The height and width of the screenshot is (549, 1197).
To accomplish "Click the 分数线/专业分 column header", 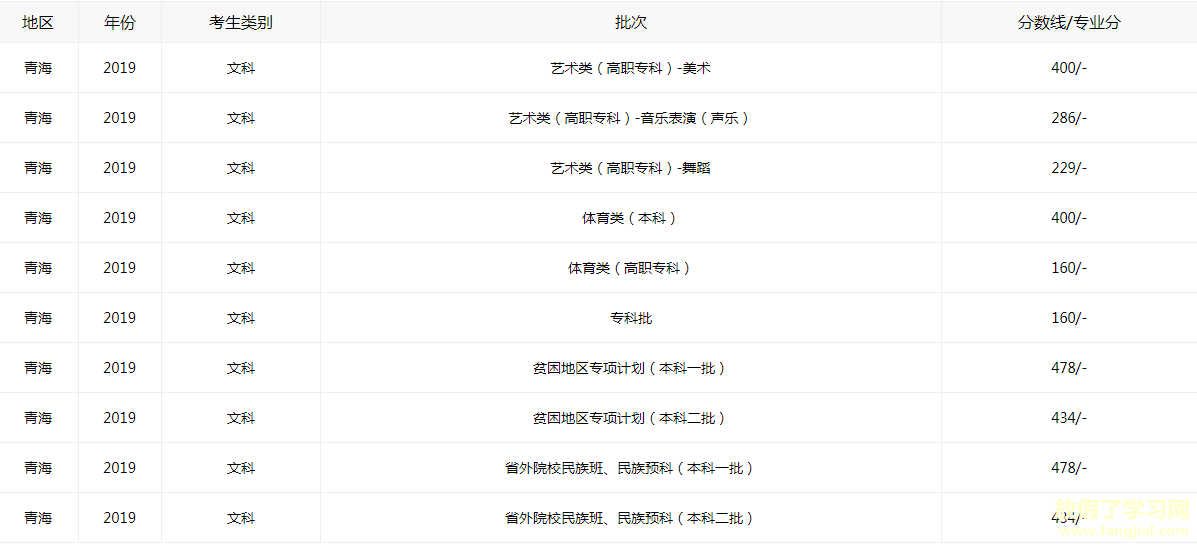I will (1069, 22).
